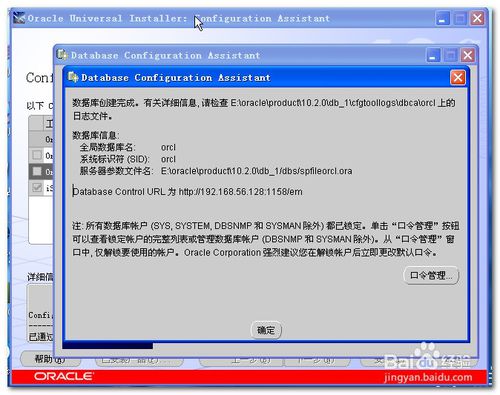This screenshot has height=395, width=500.
Task: Click the 确定 confirm button
Action: (x=266, y=330)
